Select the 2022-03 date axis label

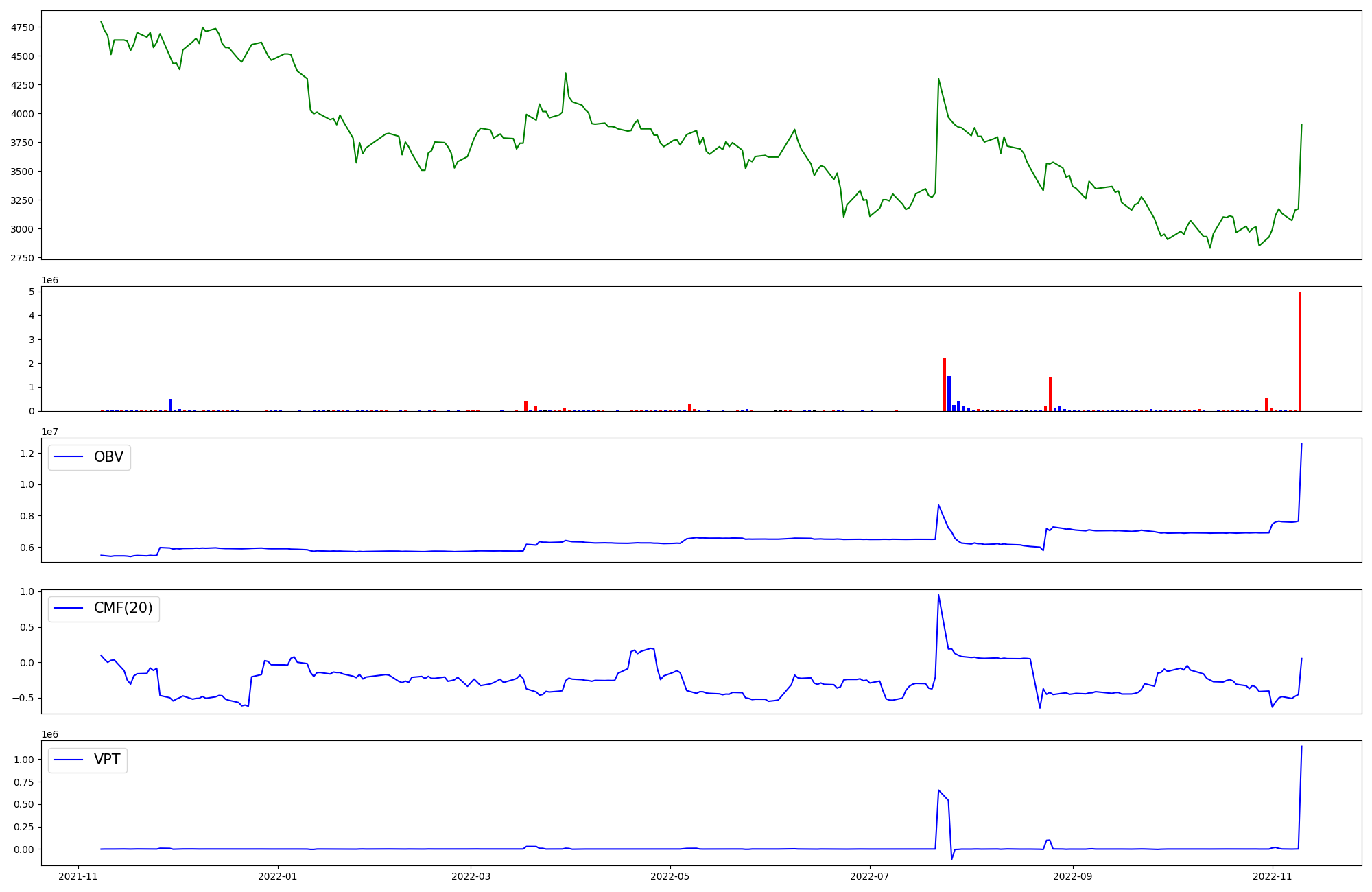click(x=471, y=876)
